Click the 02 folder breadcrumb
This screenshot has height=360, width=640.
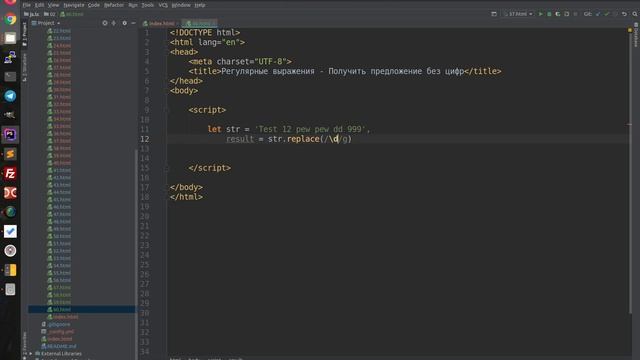coord(49,14)
